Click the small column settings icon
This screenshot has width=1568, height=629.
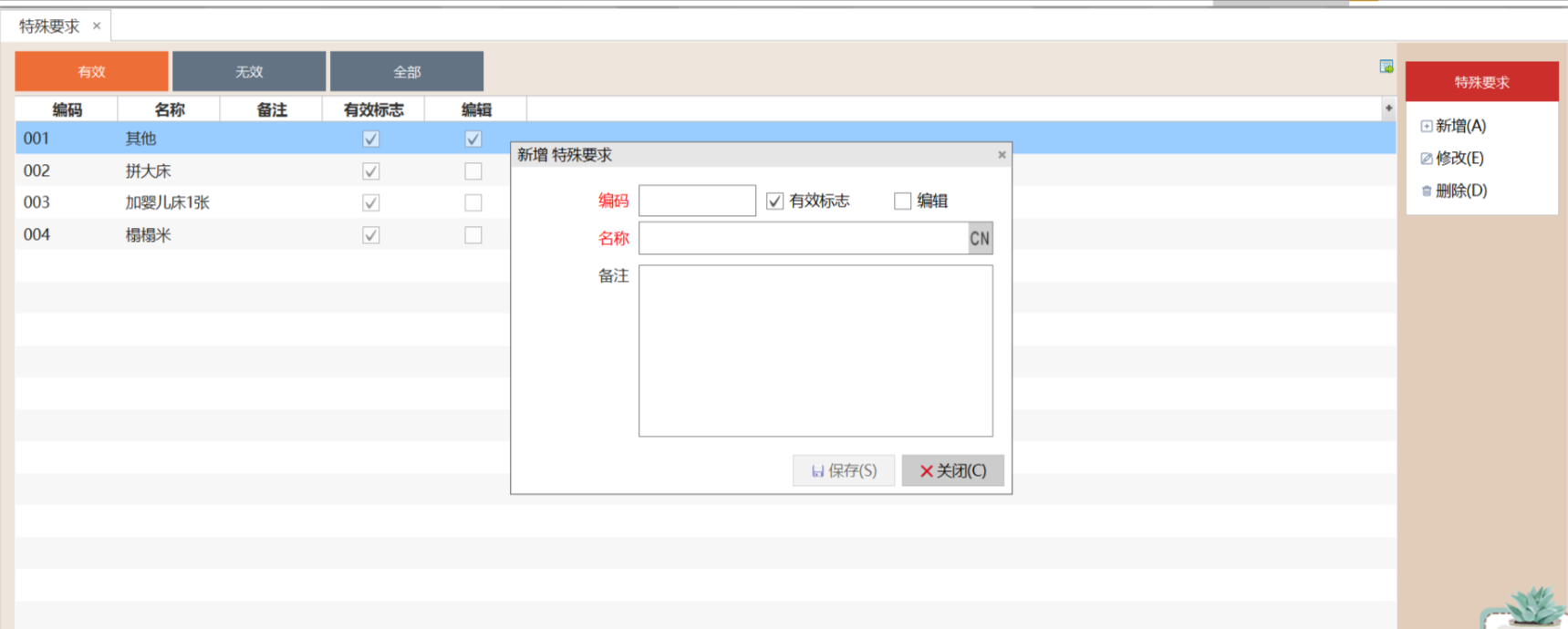[x=1388, y=108]
